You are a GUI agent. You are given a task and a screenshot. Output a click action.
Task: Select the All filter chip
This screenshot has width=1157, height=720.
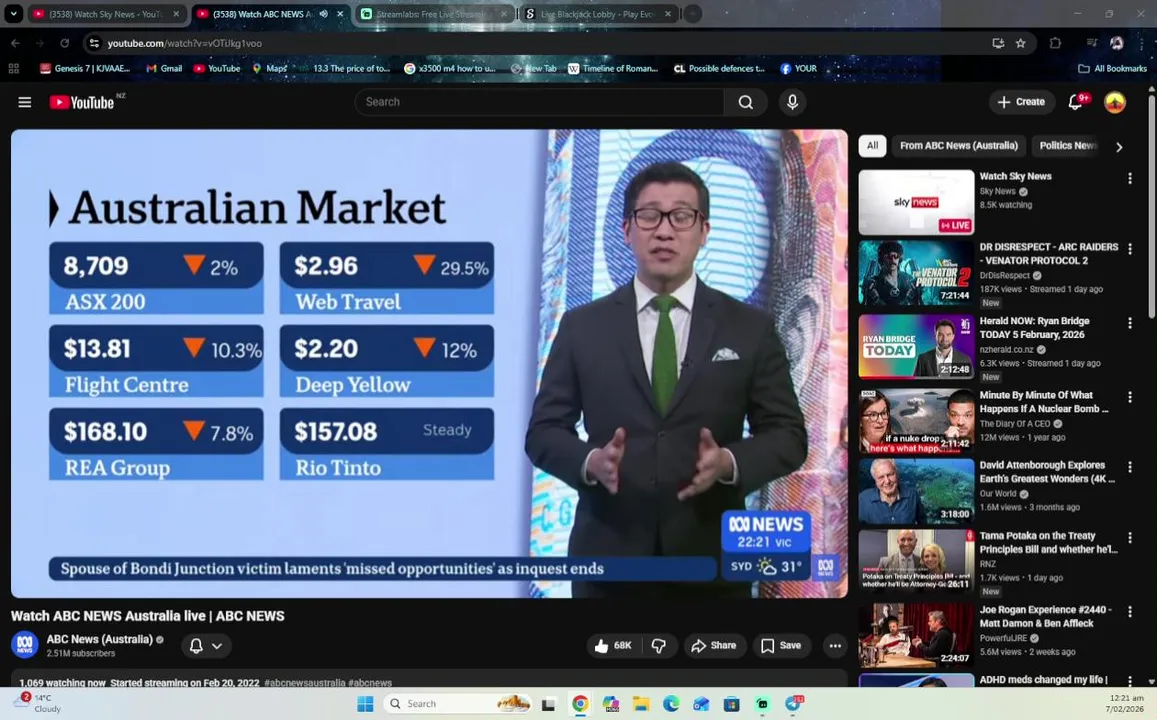[x=872, y=146]
